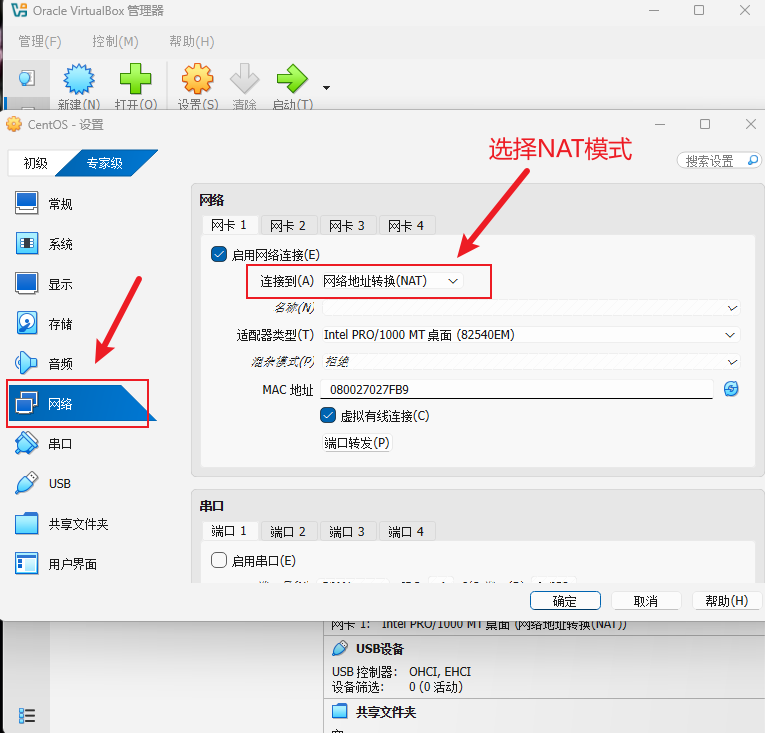Viewport: 765px width, 733px height.
Task: Switch to 初级 basic mode
Action: pos(35,163)
